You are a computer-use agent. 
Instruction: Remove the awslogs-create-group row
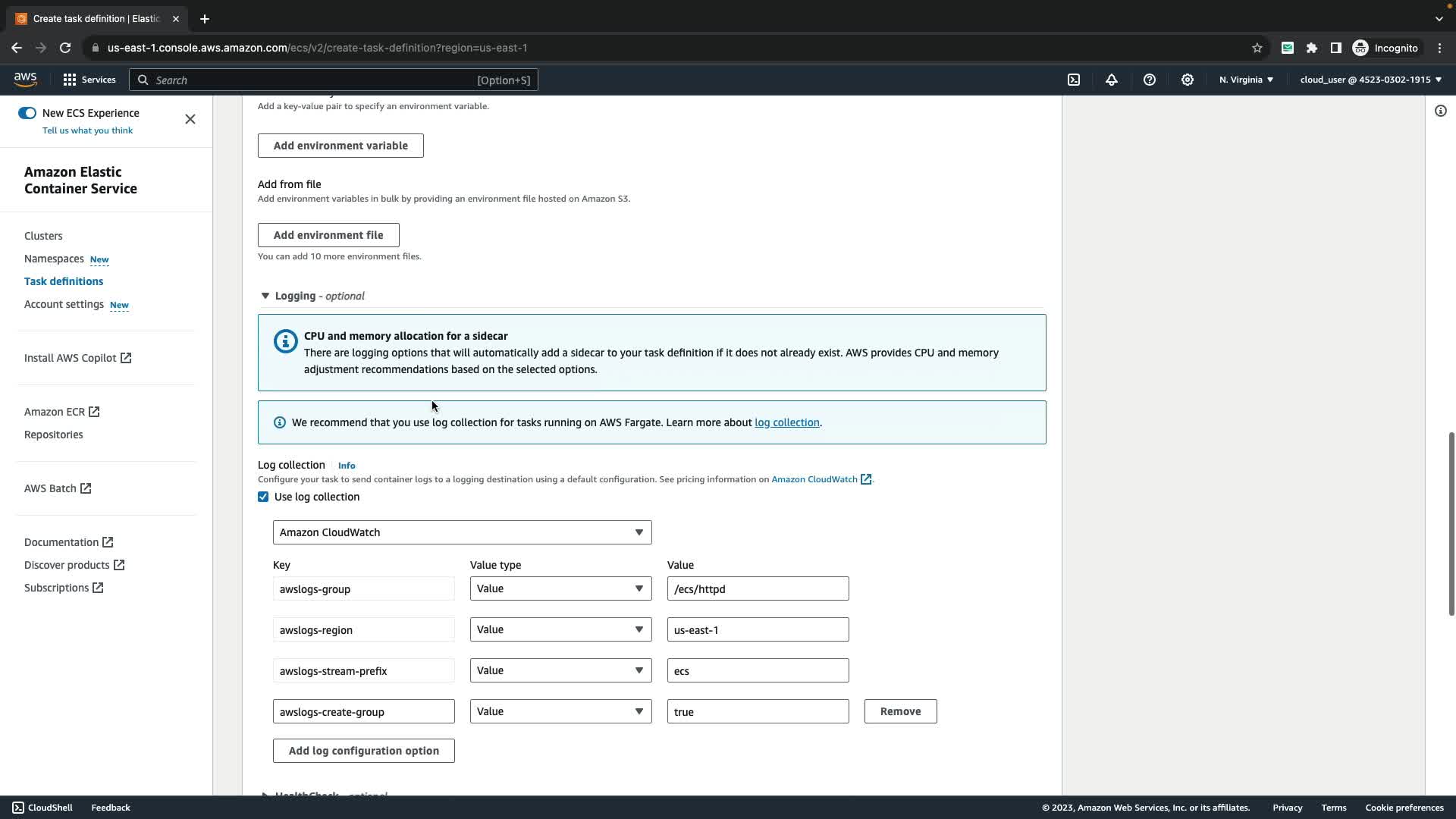(x=900, y=711)
